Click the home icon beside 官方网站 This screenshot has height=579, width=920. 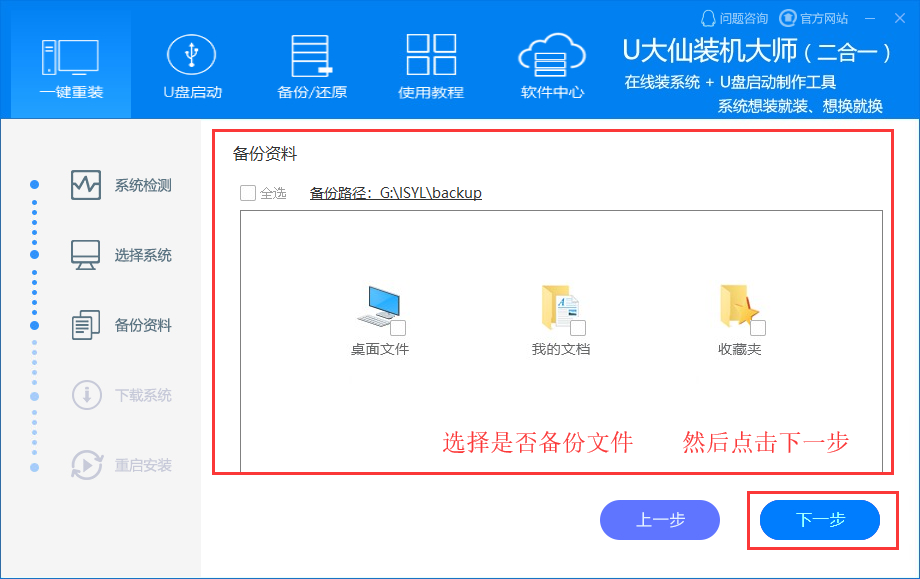click(787, 18)
